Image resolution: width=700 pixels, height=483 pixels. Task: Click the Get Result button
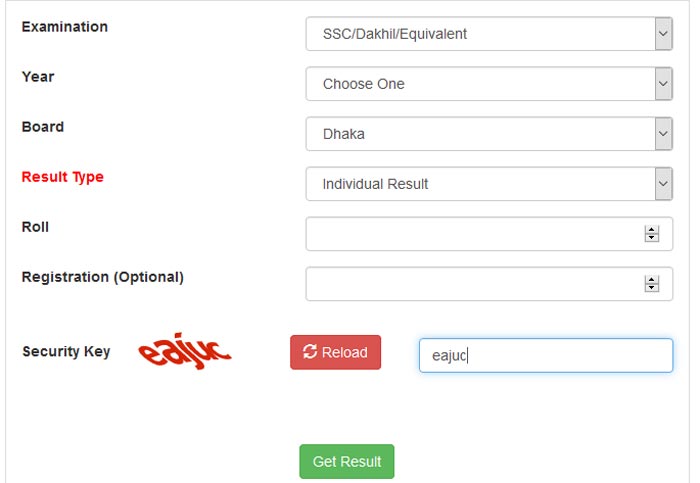(347, 461)
